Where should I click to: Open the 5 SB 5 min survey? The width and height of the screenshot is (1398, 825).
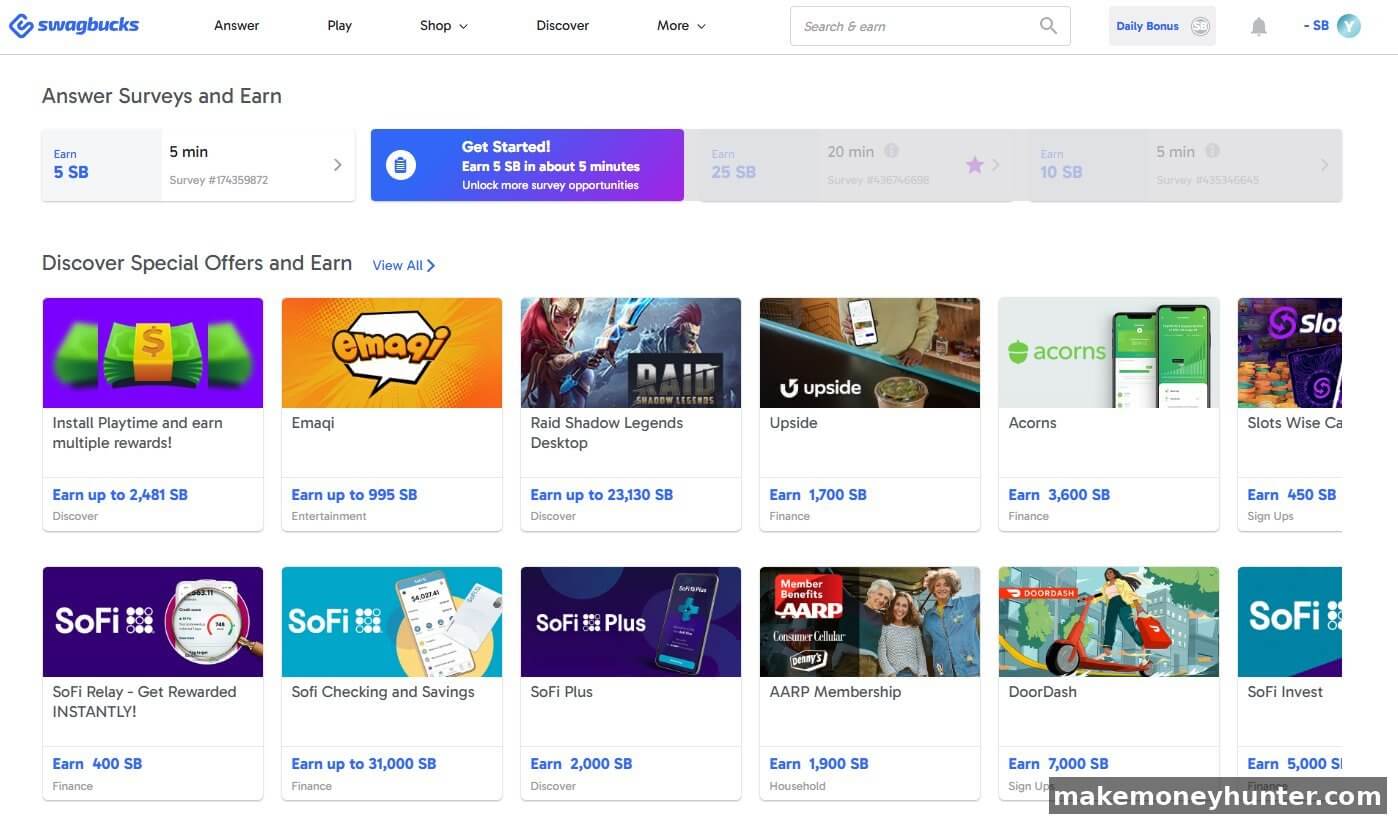pos(198,165)
